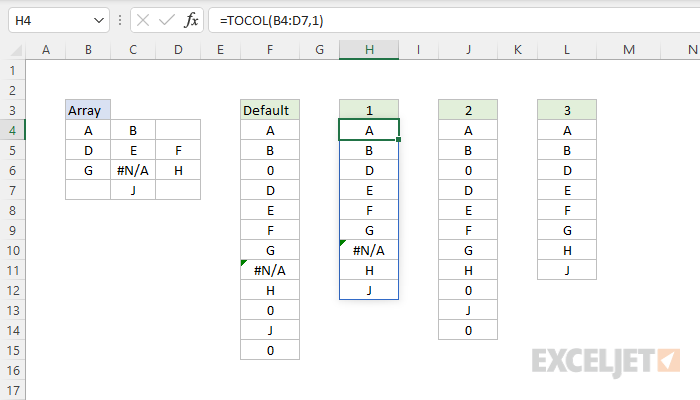Click the Cancel X formula icon
Screen dimensions: 700x400
pos(142,19)
